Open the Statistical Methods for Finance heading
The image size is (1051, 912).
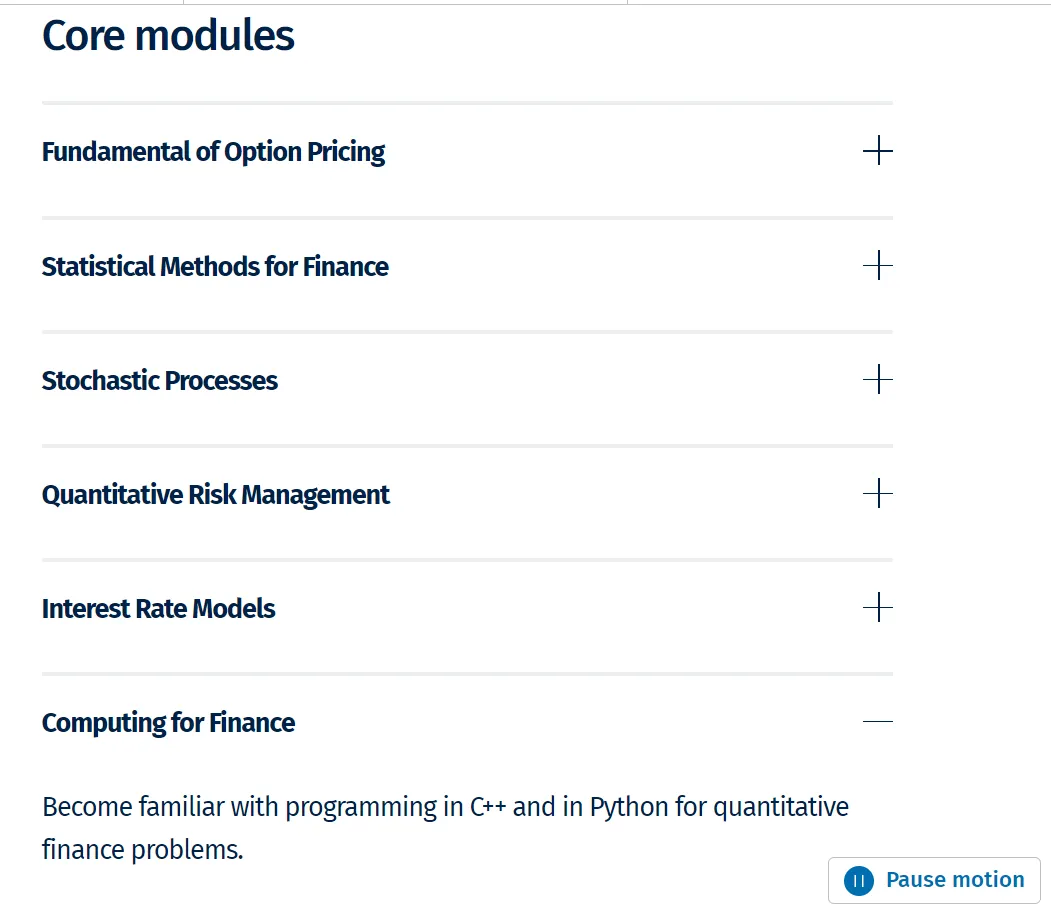215,267
